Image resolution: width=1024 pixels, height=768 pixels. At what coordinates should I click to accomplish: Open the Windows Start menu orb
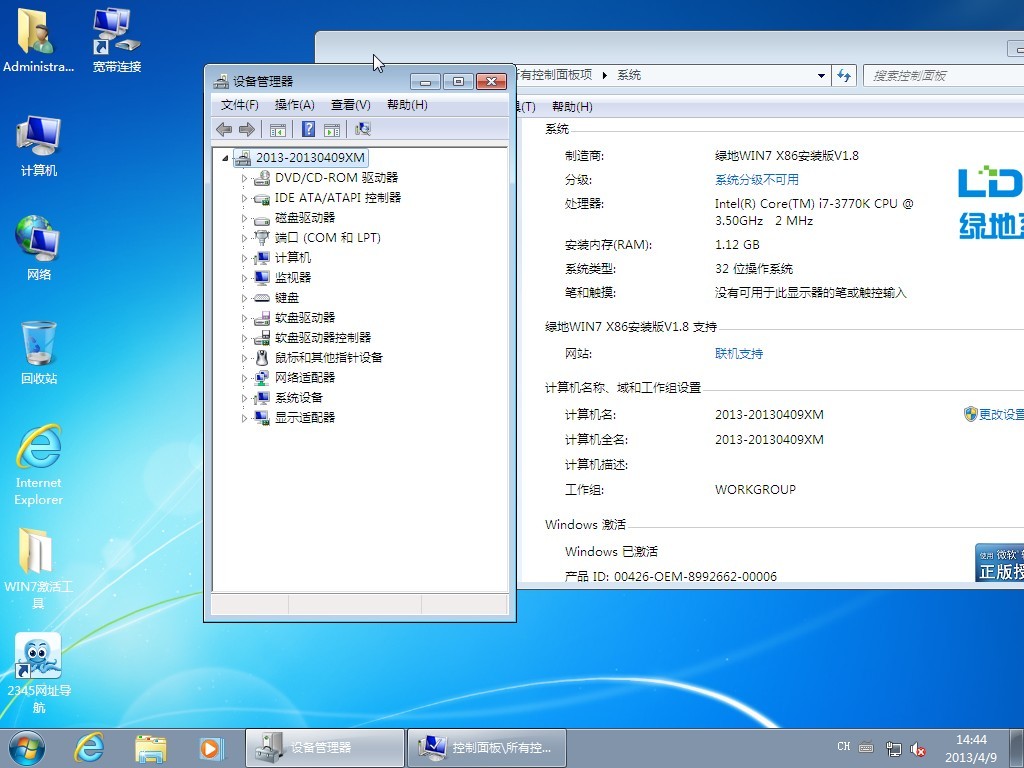coord(27,748)
